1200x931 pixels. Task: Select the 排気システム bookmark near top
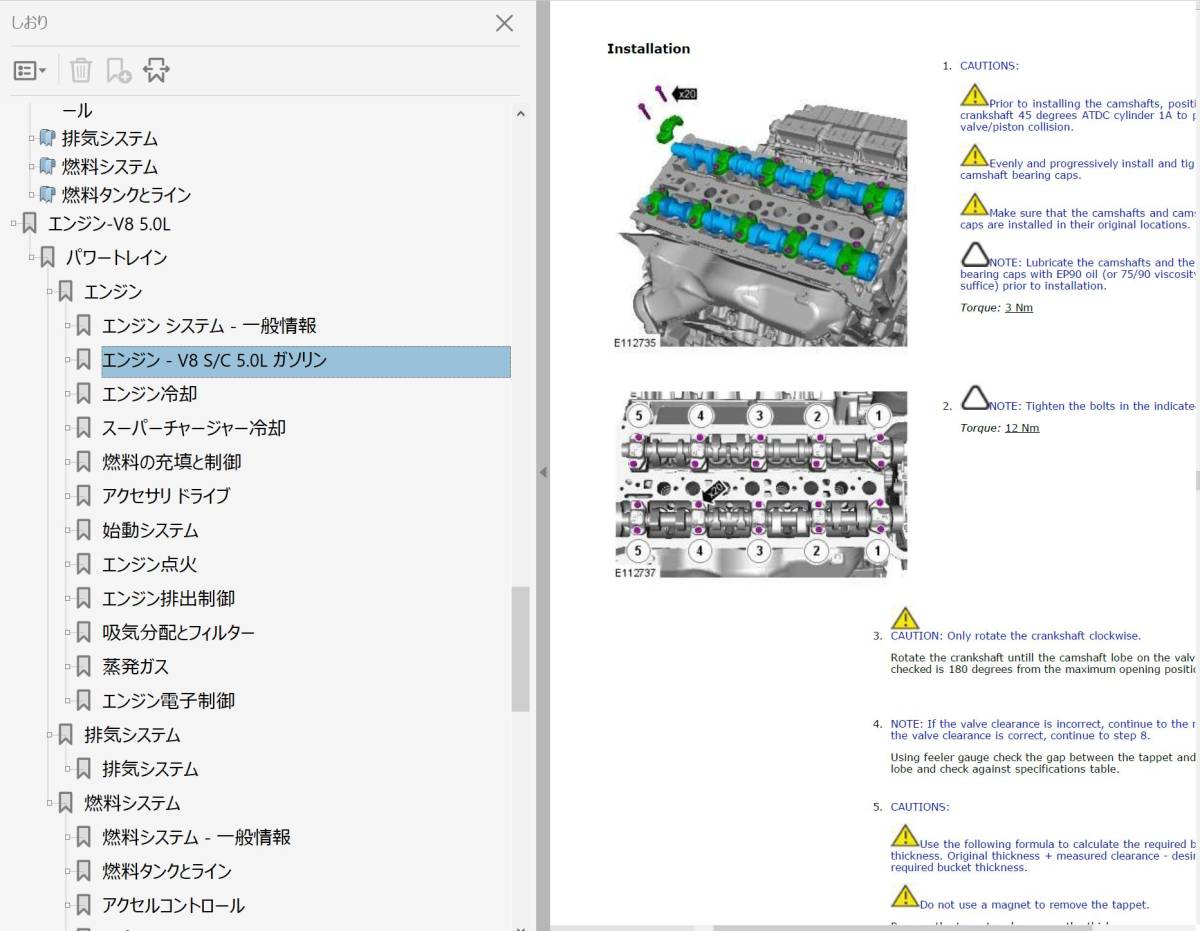coord(109,139)
